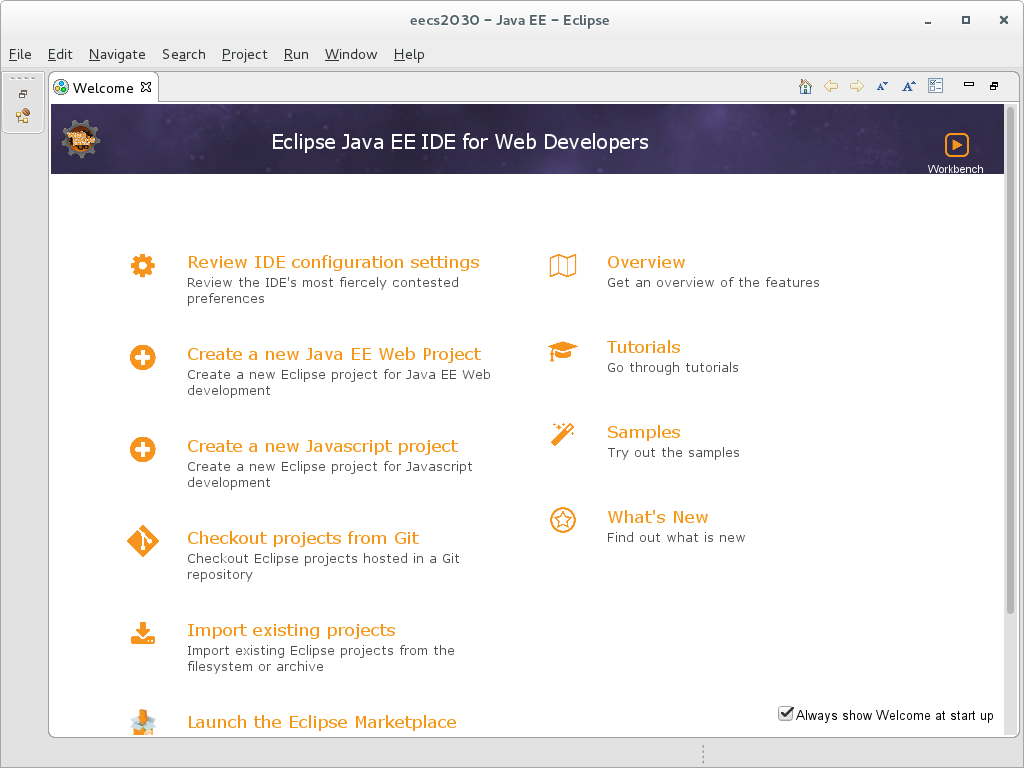Open the hierarchy view icon in left sidebar
The image size is (1024, 768).
coord(23,116)
